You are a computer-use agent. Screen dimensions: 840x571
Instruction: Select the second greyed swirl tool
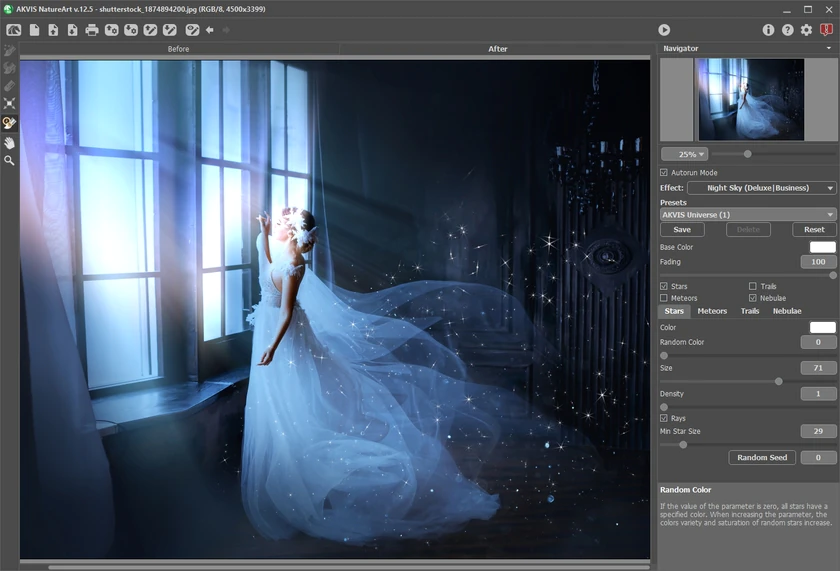click(9, 68)
